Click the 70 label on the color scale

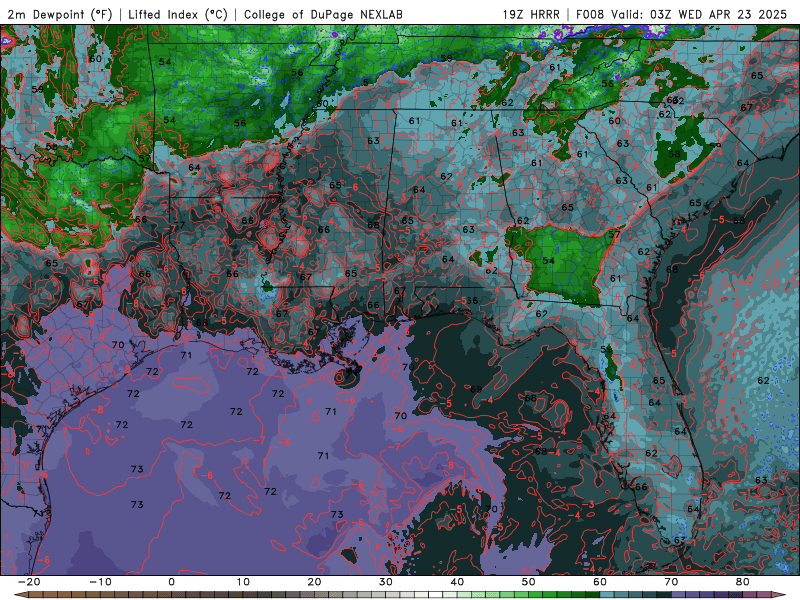pos(671,582)
